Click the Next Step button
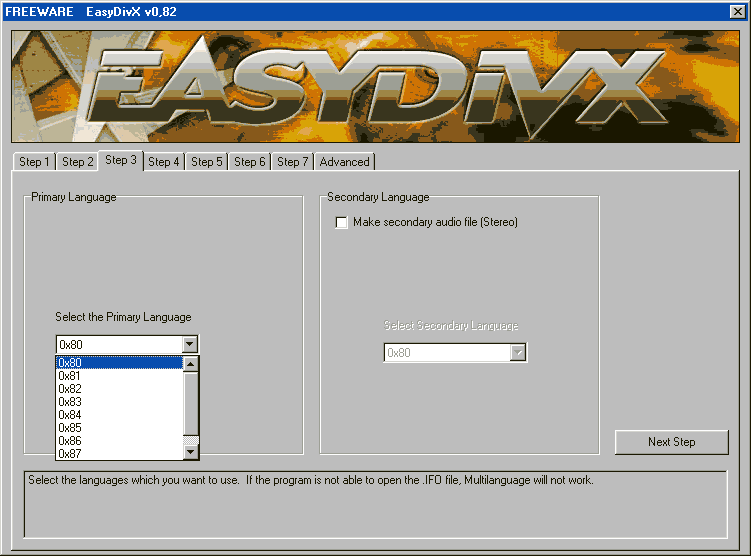The height and width of the screenshot is (556, 751). (671, 442)
